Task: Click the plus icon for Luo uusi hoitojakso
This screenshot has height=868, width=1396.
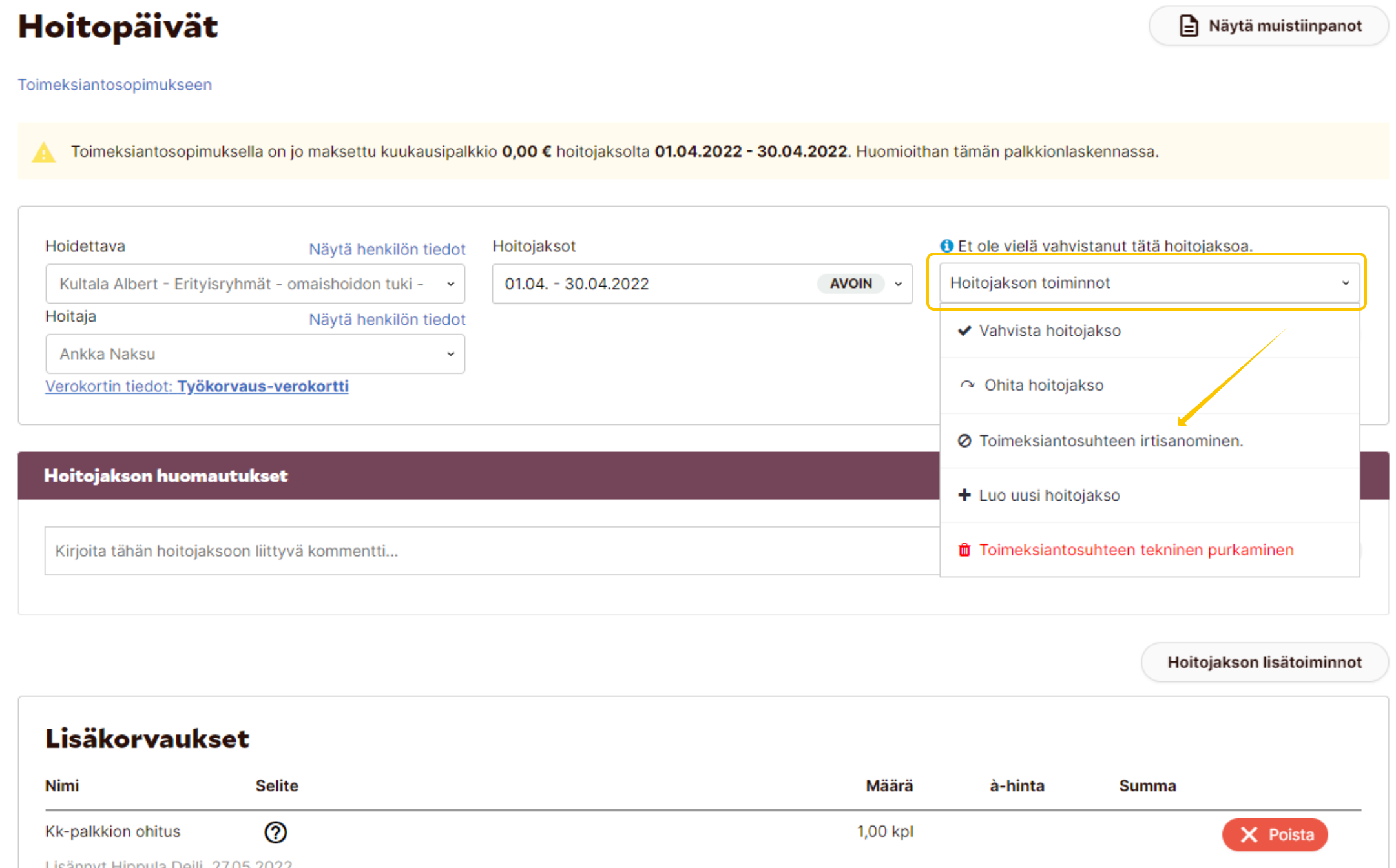Action: (x=964, y=495)
